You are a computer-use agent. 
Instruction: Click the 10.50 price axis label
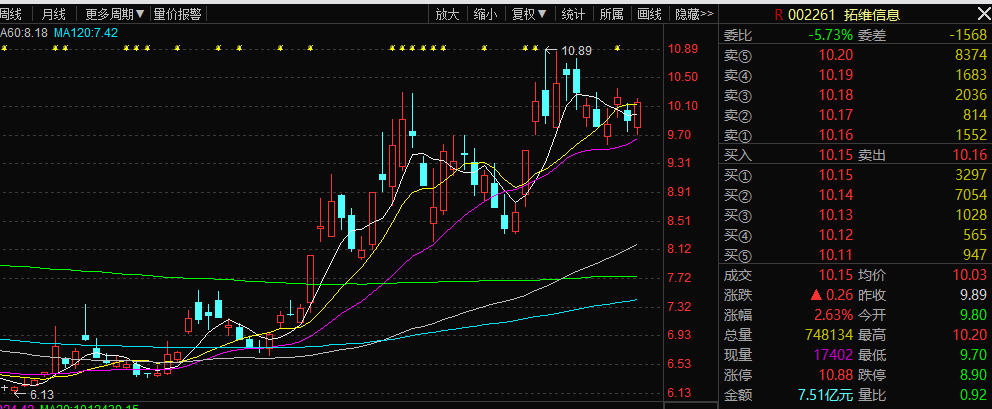[681, 77]
